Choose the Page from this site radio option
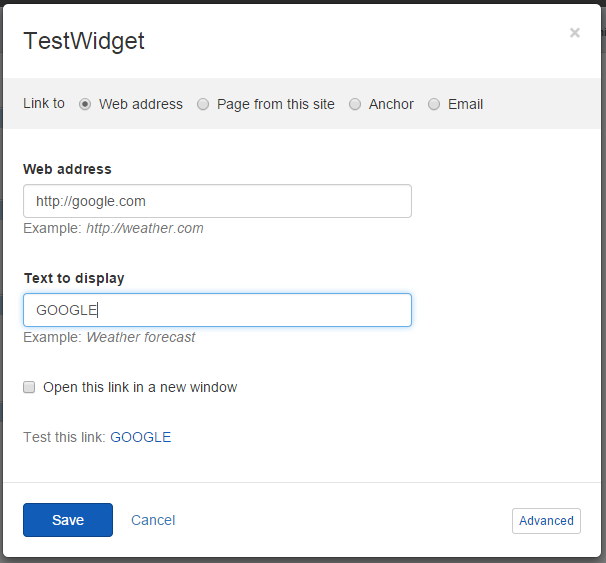The height and width of the screenshot is (563, 606). click(x=203, y=104)
